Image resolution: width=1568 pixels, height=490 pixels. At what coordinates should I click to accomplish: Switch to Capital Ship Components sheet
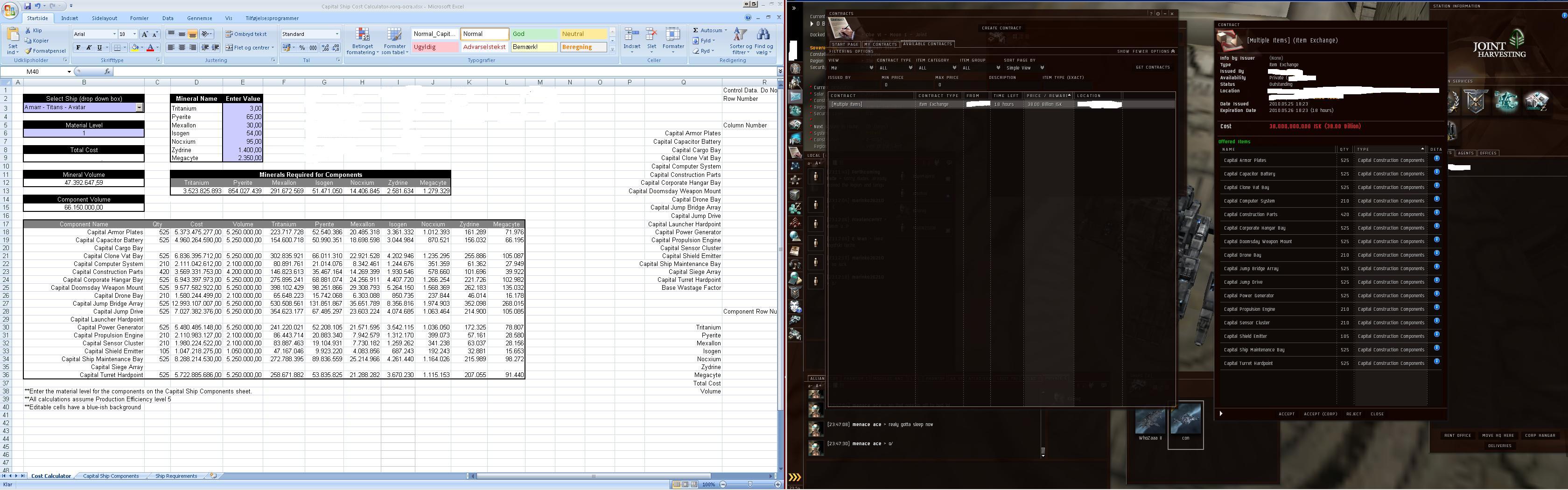[111, 476]
